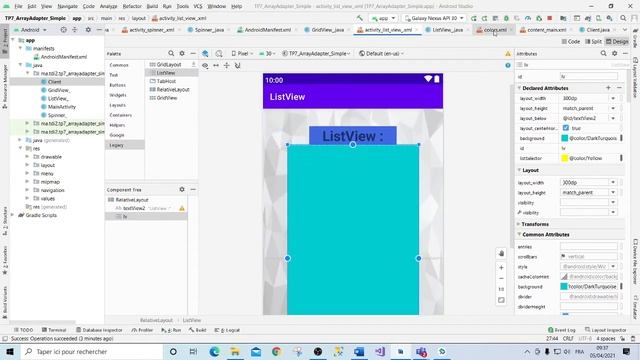Image resolution: width=640 pixels, height=360 pixels.
Task: Open the Android project view dropdown
Action: [x=30, y=30]
